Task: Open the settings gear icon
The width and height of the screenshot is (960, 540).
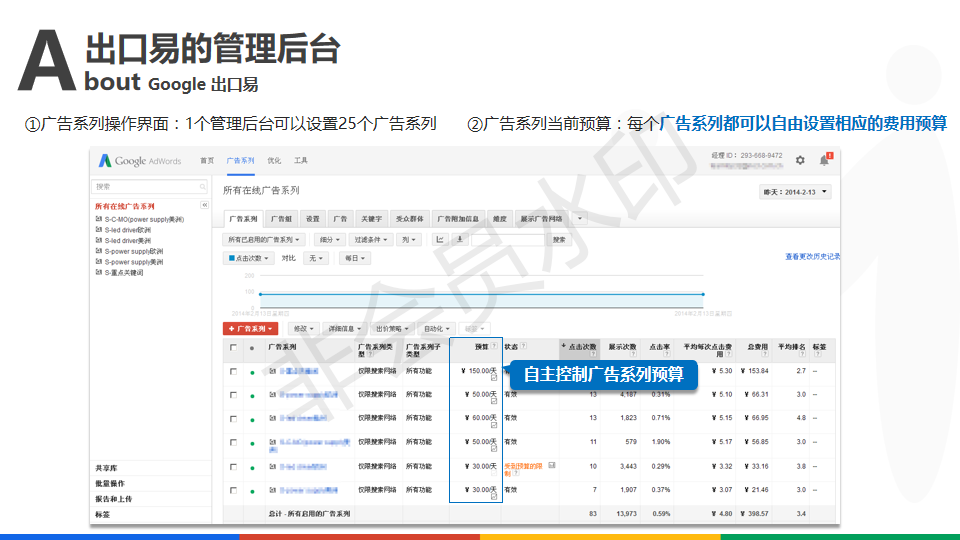Action: (800, 160)
